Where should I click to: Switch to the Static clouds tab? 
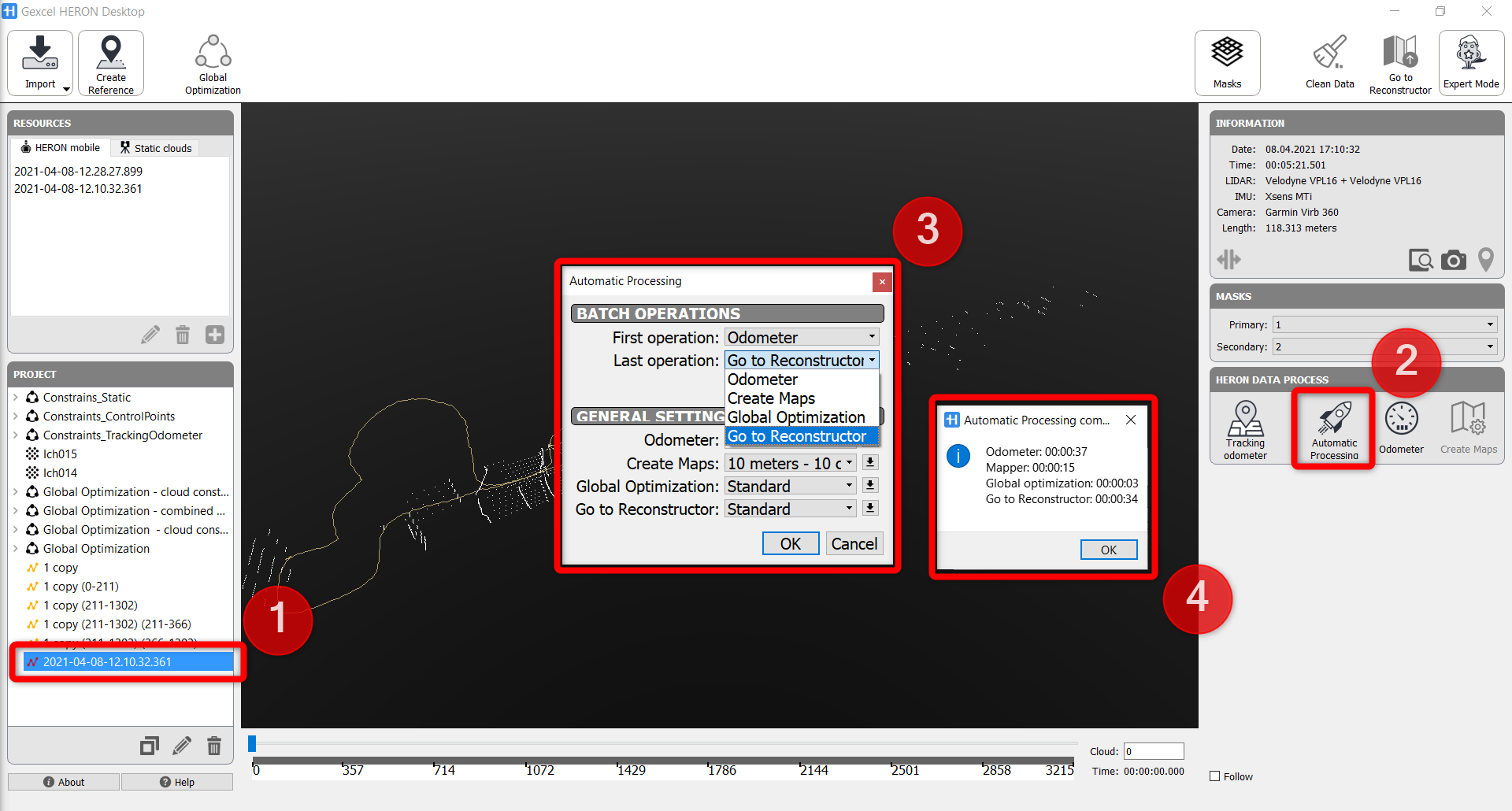tap(156, 148)
